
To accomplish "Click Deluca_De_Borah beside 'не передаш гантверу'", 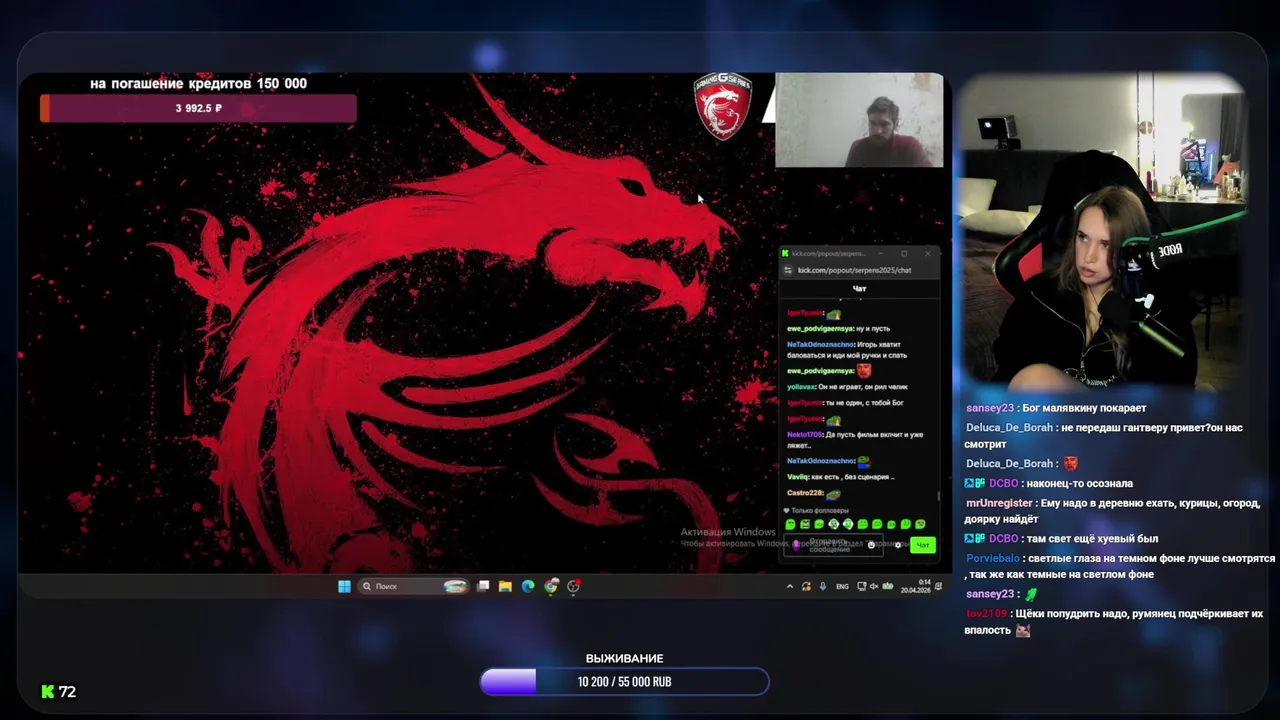I will [1009, 428].
